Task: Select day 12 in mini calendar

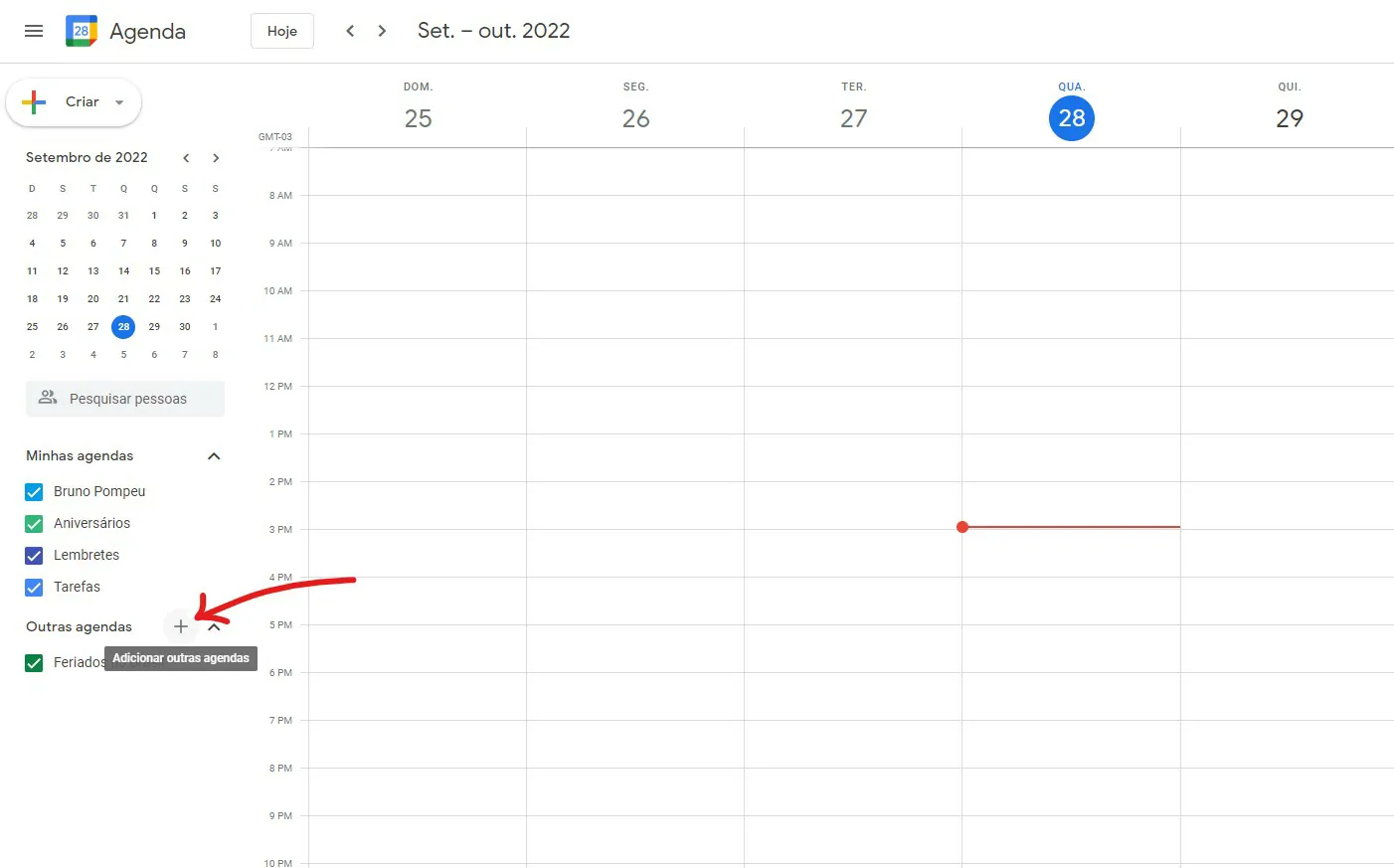Action: click(63, 270)
